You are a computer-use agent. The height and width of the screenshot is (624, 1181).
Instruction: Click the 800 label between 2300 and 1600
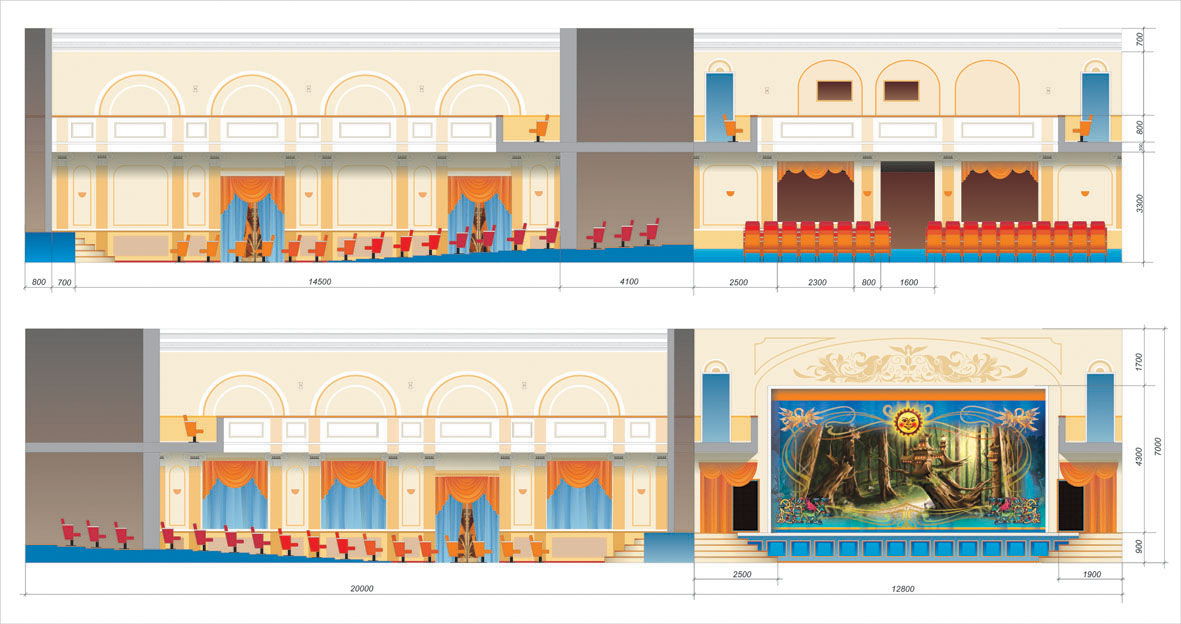pyautogui.click(x=868, y=283)
